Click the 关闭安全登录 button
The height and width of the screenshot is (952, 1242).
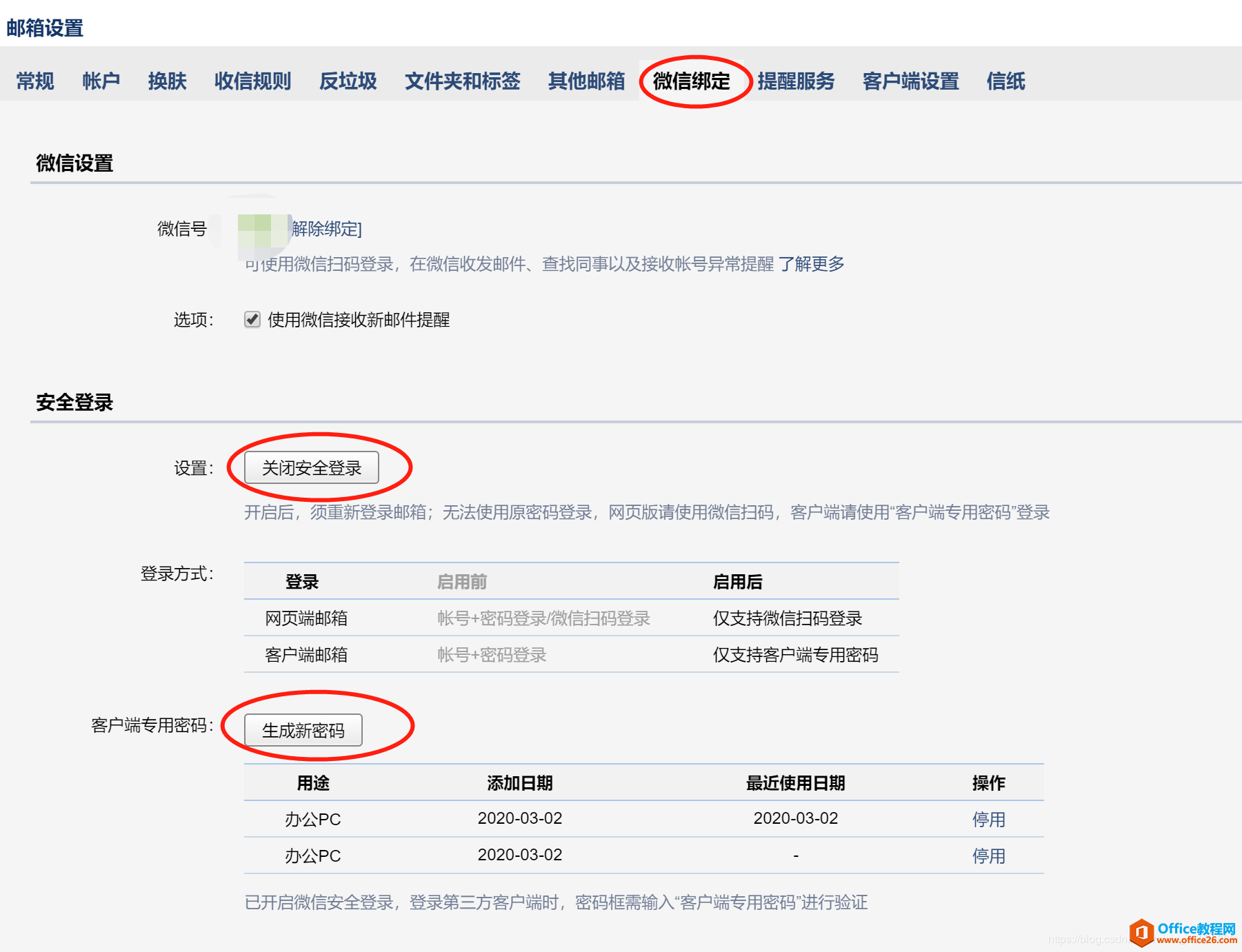(x=312, y=468)
